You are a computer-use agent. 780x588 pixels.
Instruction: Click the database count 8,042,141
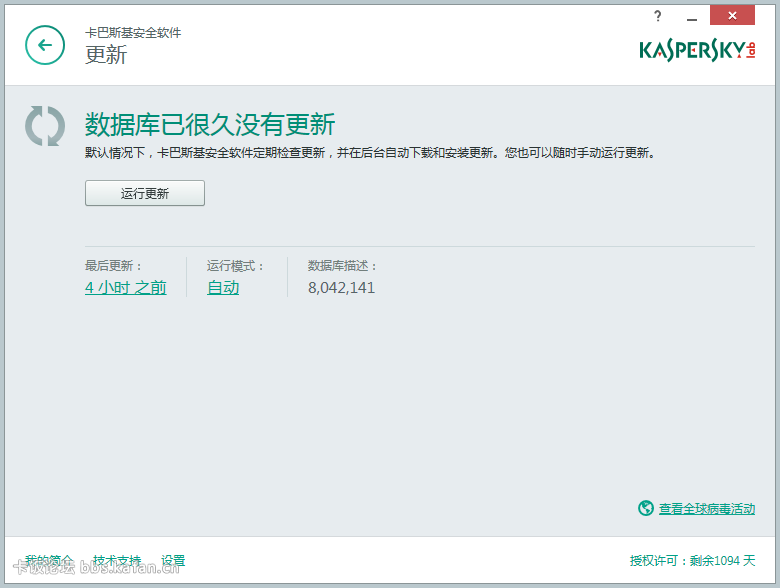tap(341, 288)
